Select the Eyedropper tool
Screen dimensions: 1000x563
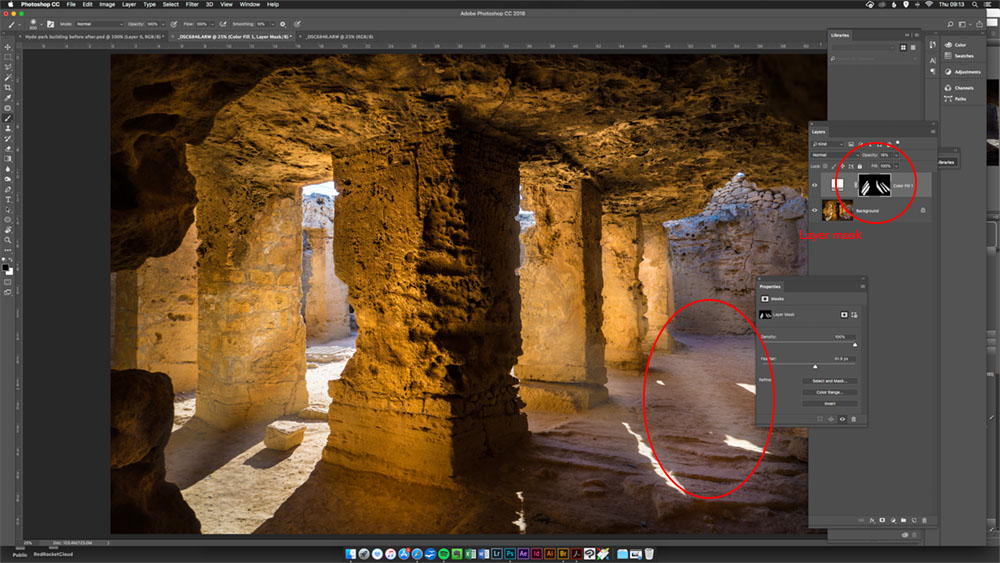[x=8, y=98]
